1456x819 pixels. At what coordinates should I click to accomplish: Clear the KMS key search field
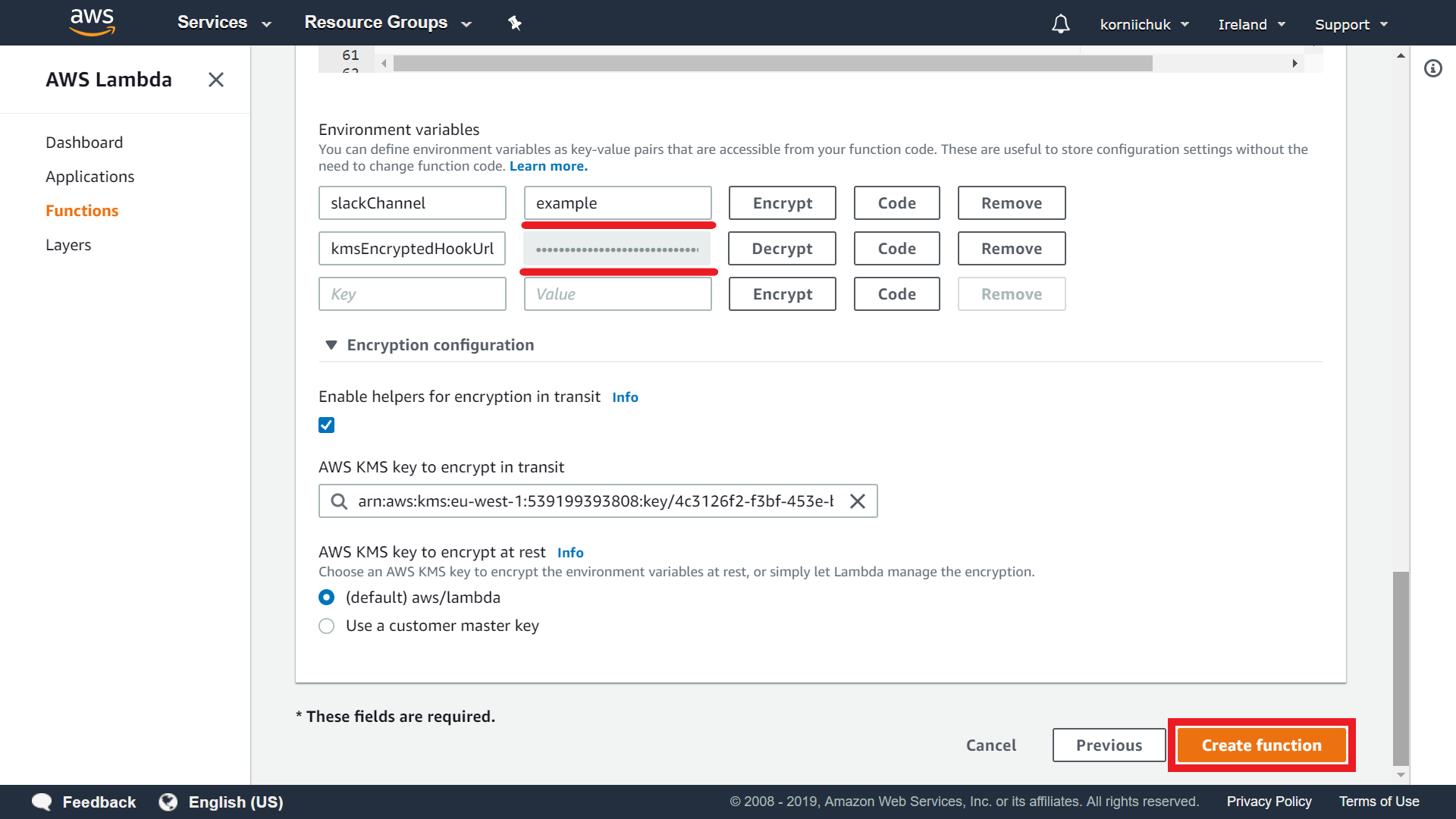pyautogui.click(x=858, y=501)
